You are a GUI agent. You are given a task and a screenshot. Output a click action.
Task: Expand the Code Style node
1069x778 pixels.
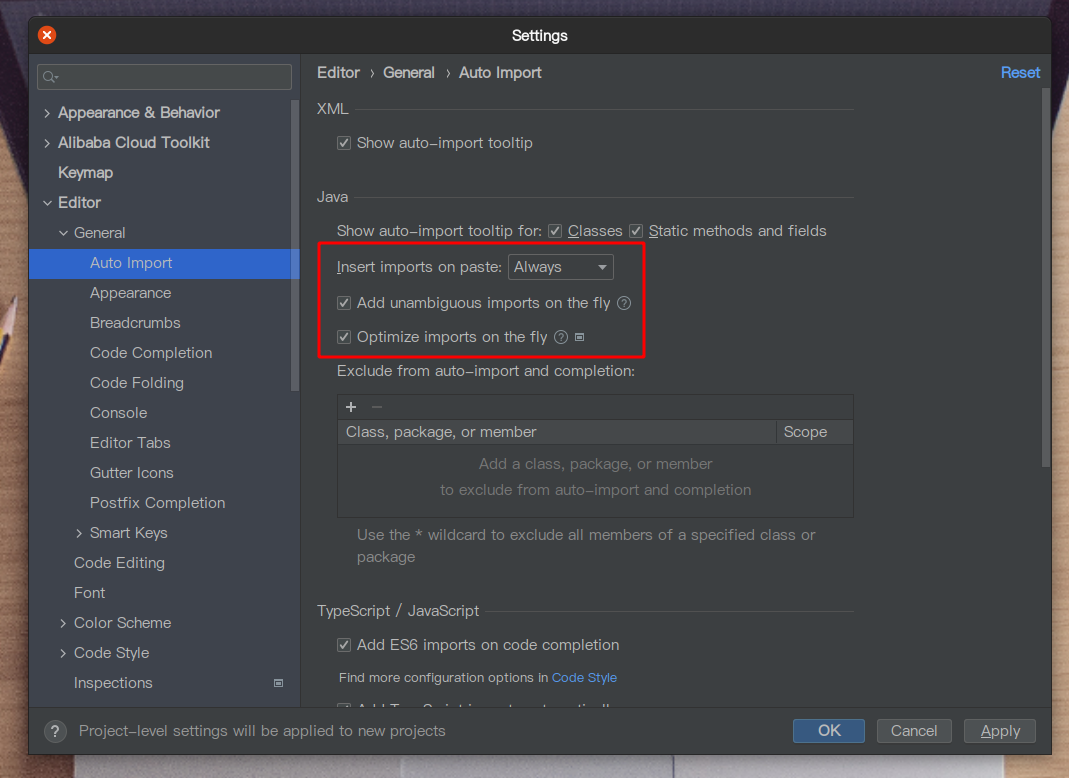[63, 653]
